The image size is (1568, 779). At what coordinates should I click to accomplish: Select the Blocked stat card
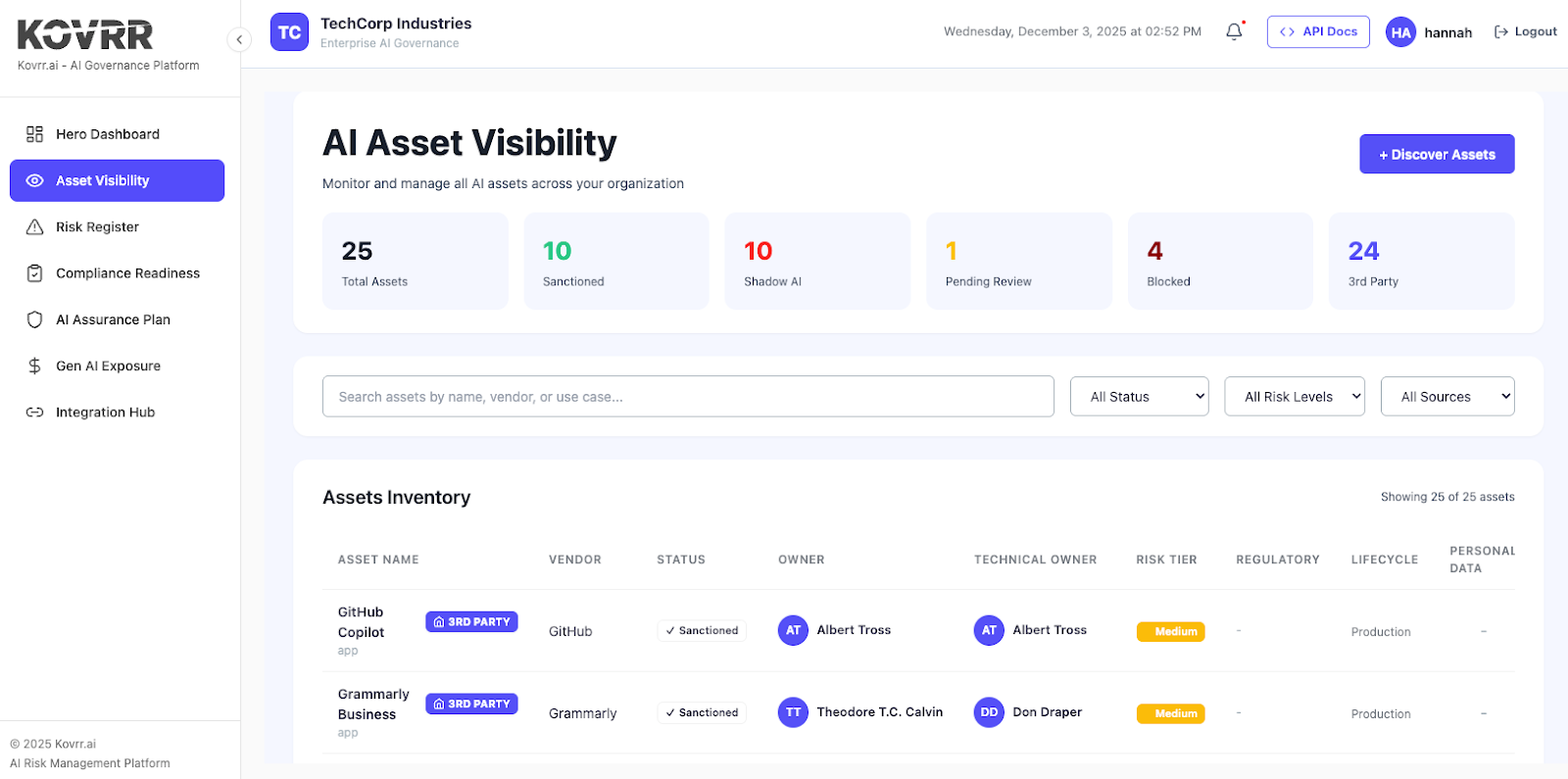point(1220,262)
